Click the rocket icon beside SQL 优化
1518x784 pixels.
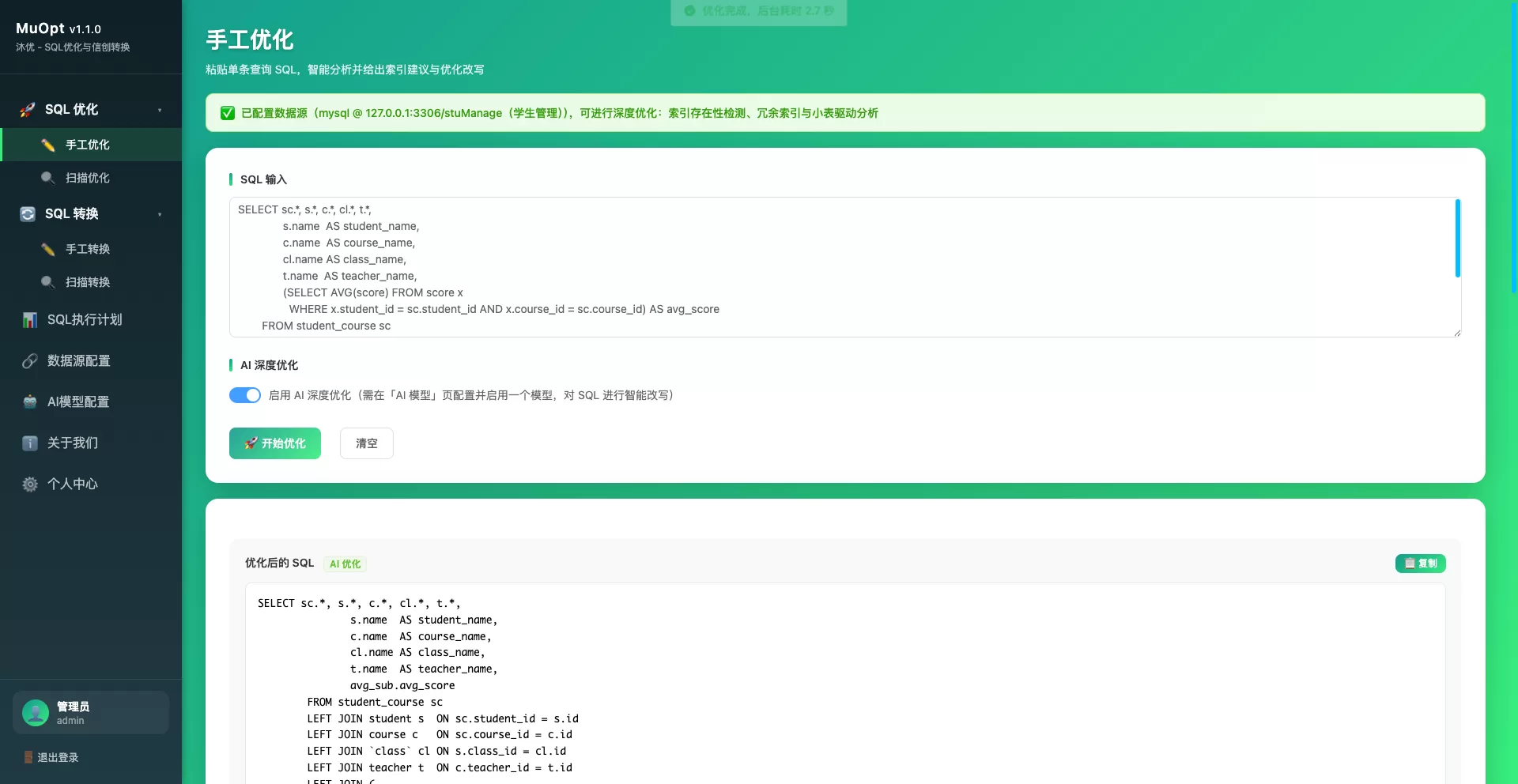pyautogui.click(x=28, y=110)
